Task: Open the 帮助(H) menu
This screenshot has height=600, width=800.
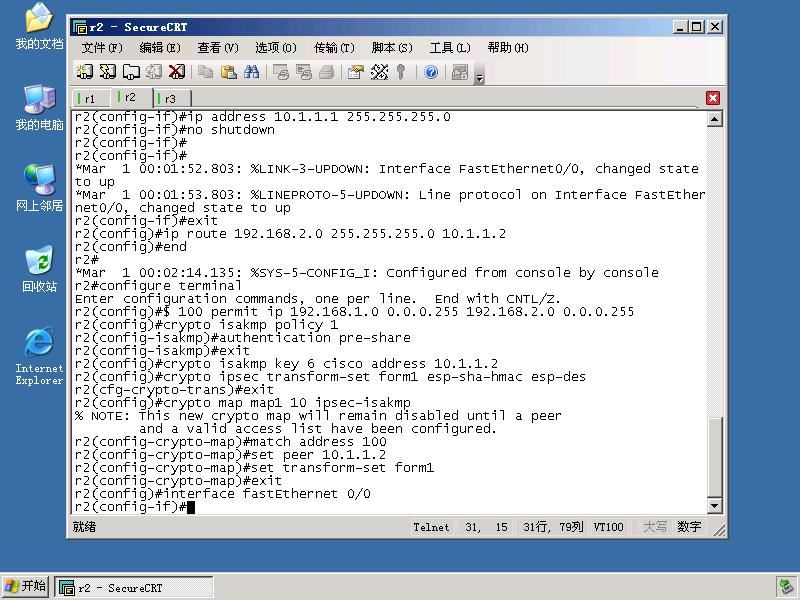Action: click(508, 48)
